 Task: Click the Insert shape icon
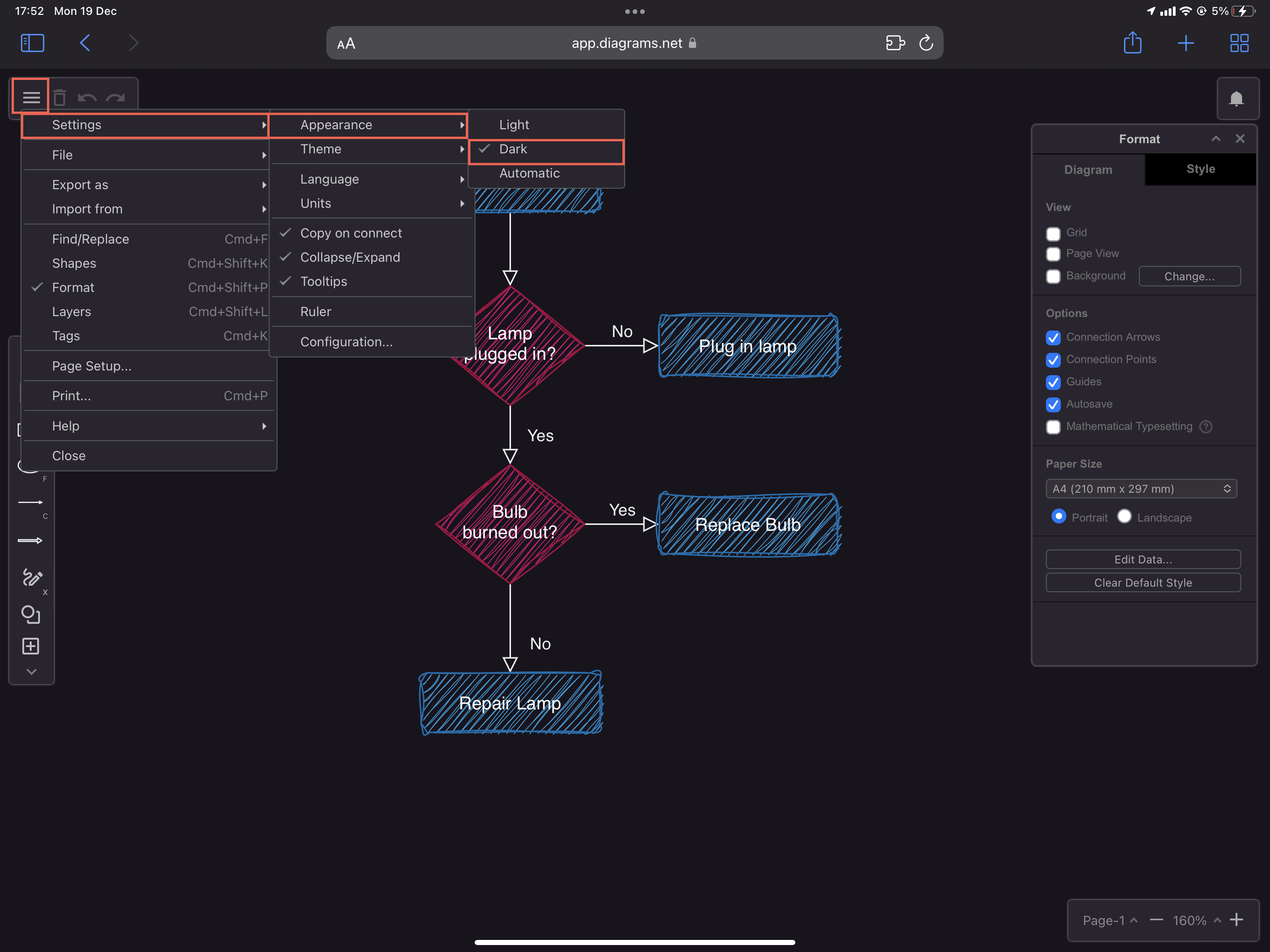click(30, 646)
